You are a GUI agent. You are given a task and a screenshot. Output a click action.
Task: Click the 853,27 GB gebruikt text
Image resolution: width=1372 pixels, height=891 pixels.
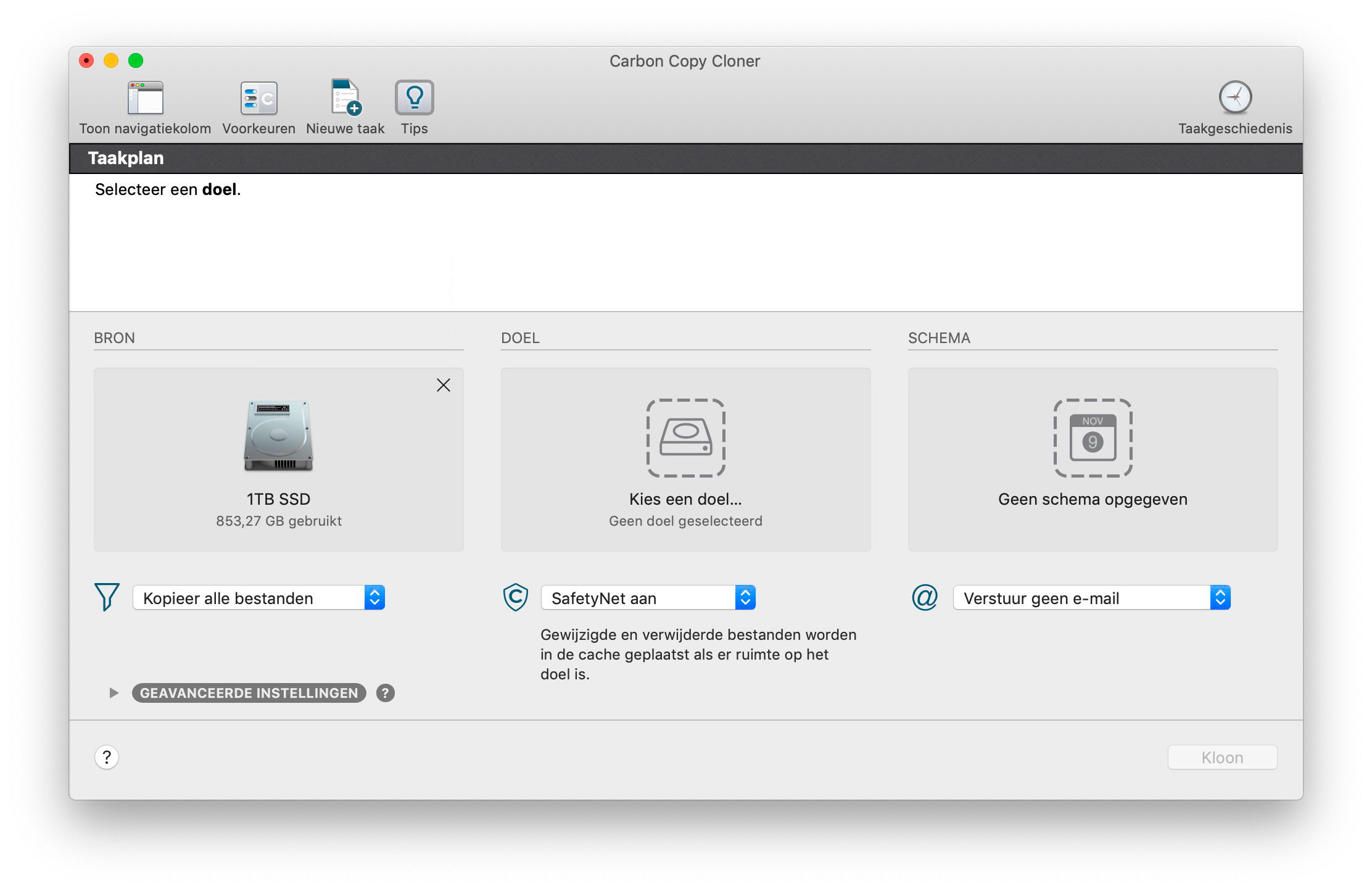click(x=278, y=521)
